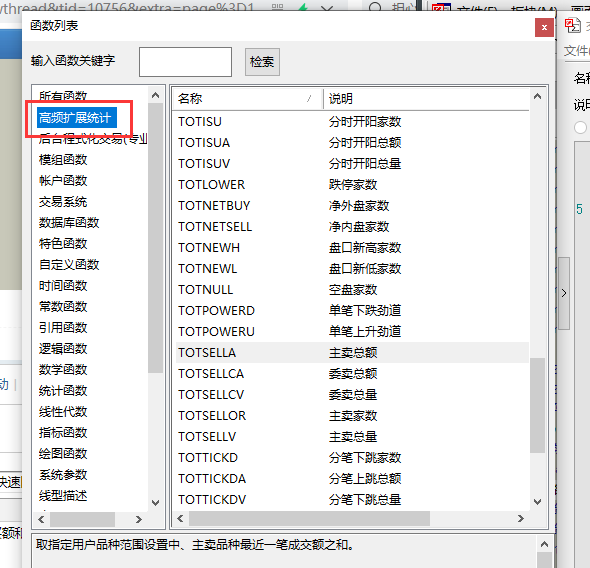
Task: Select 高频扩展统计 category
Action: click(77, 118)
